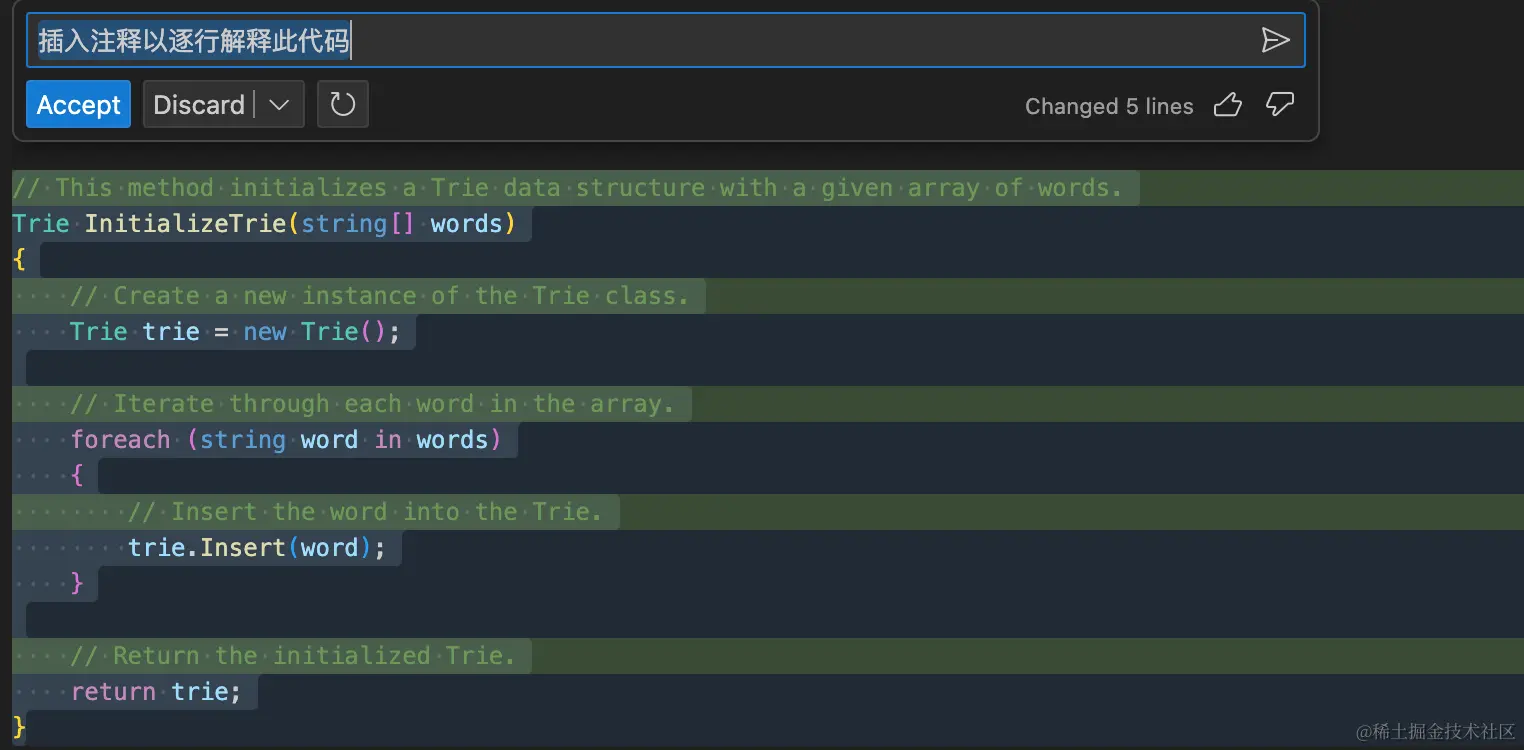1524x750 pixels.
Task: Open the Discard options dropdown arrow
Action: pos(280,105)
